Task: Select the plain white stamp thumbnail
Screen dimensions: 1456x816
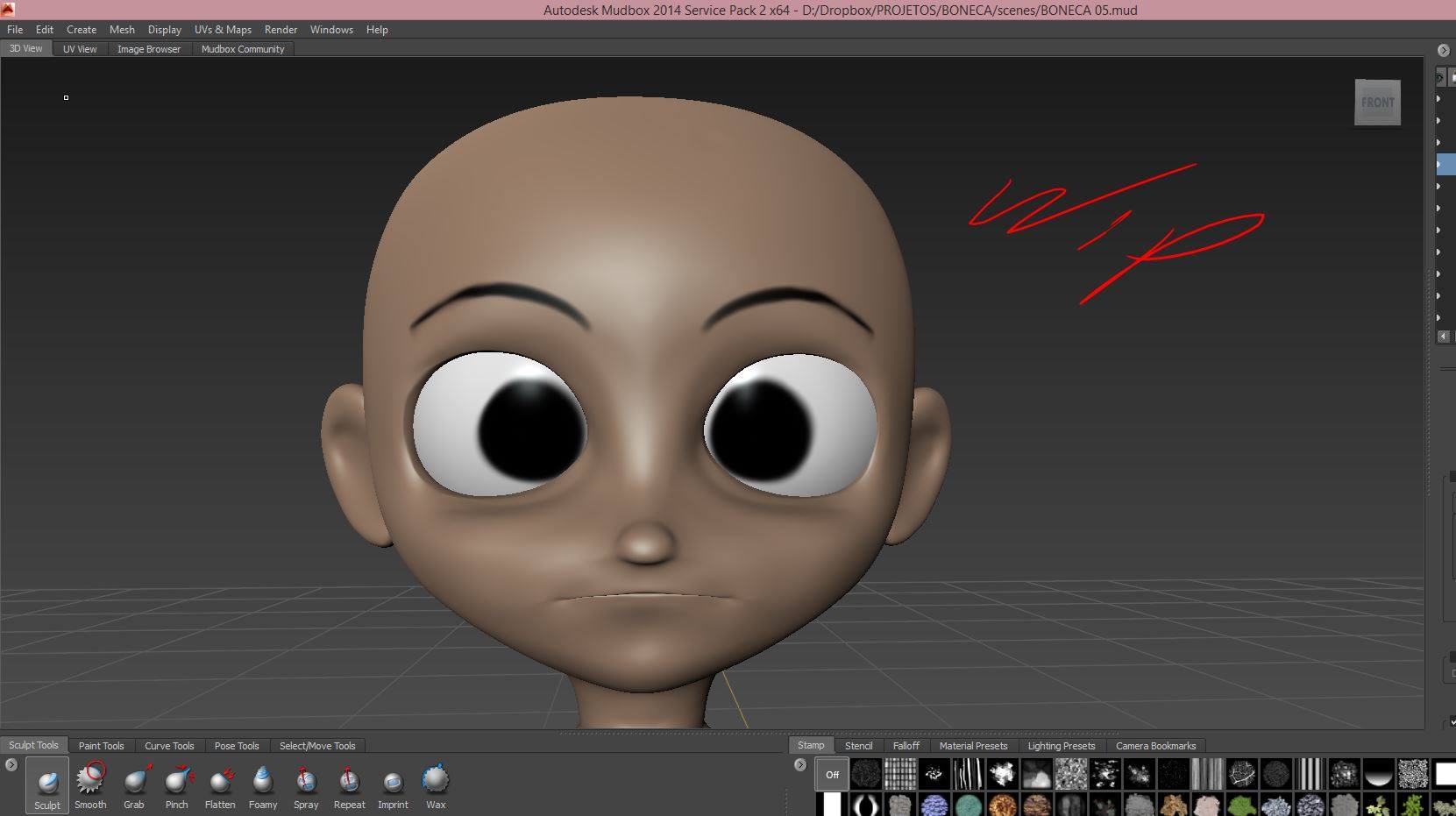Action: [x=1445, y=774]
